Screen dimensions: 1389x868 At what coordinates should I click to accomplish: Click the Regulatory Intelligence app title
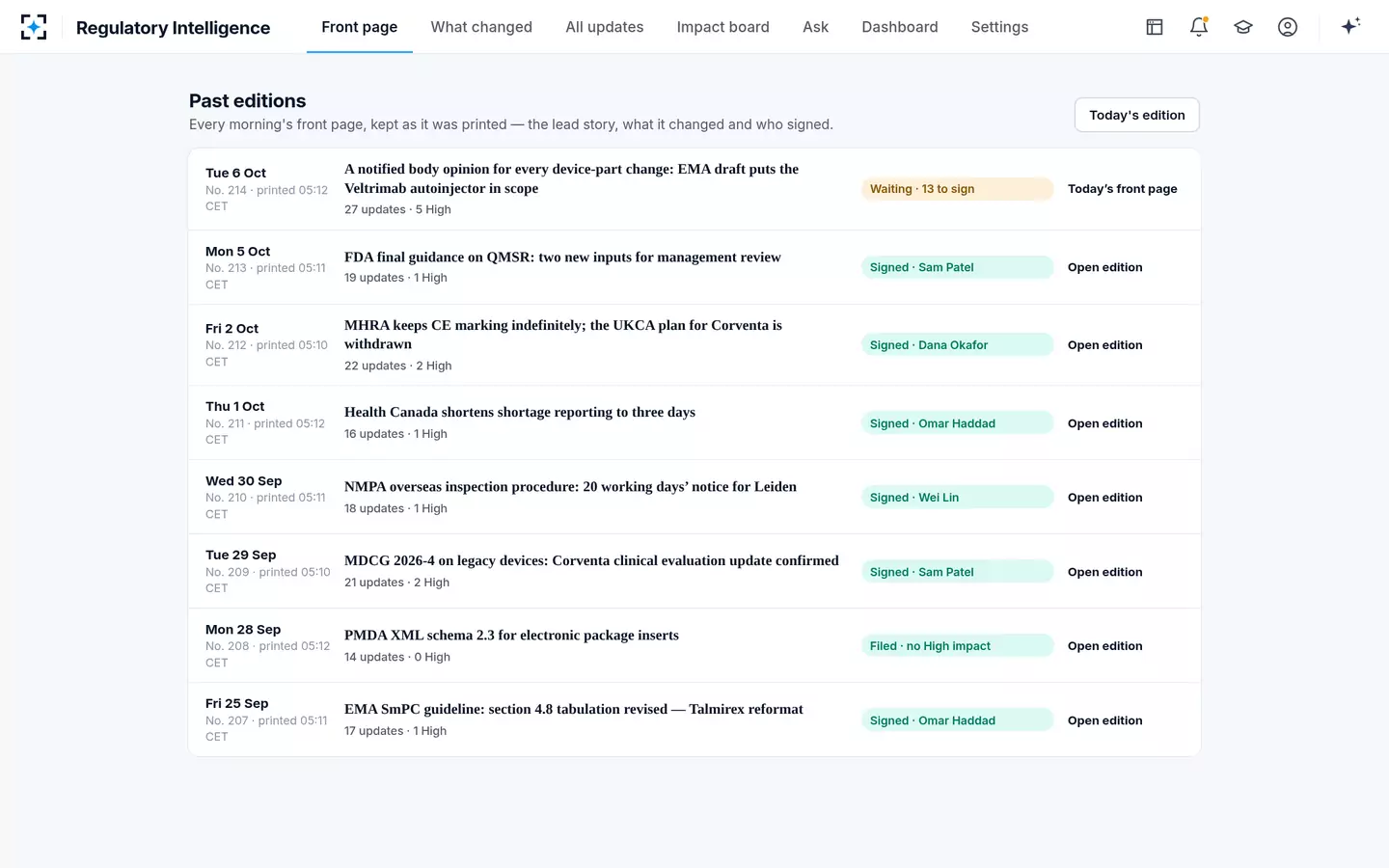pos(173,28)
